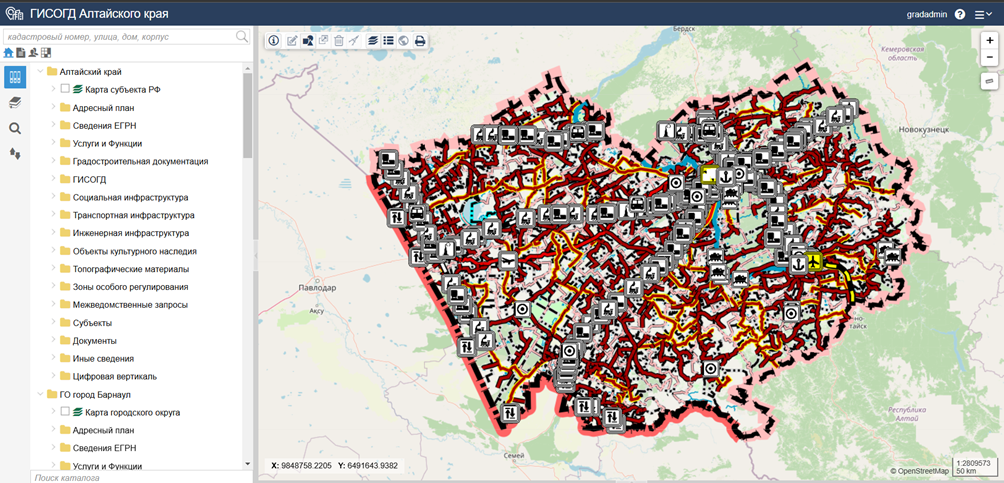Enable the Карта субъекта РФ layer checkbox

click(x=65, y=90)
